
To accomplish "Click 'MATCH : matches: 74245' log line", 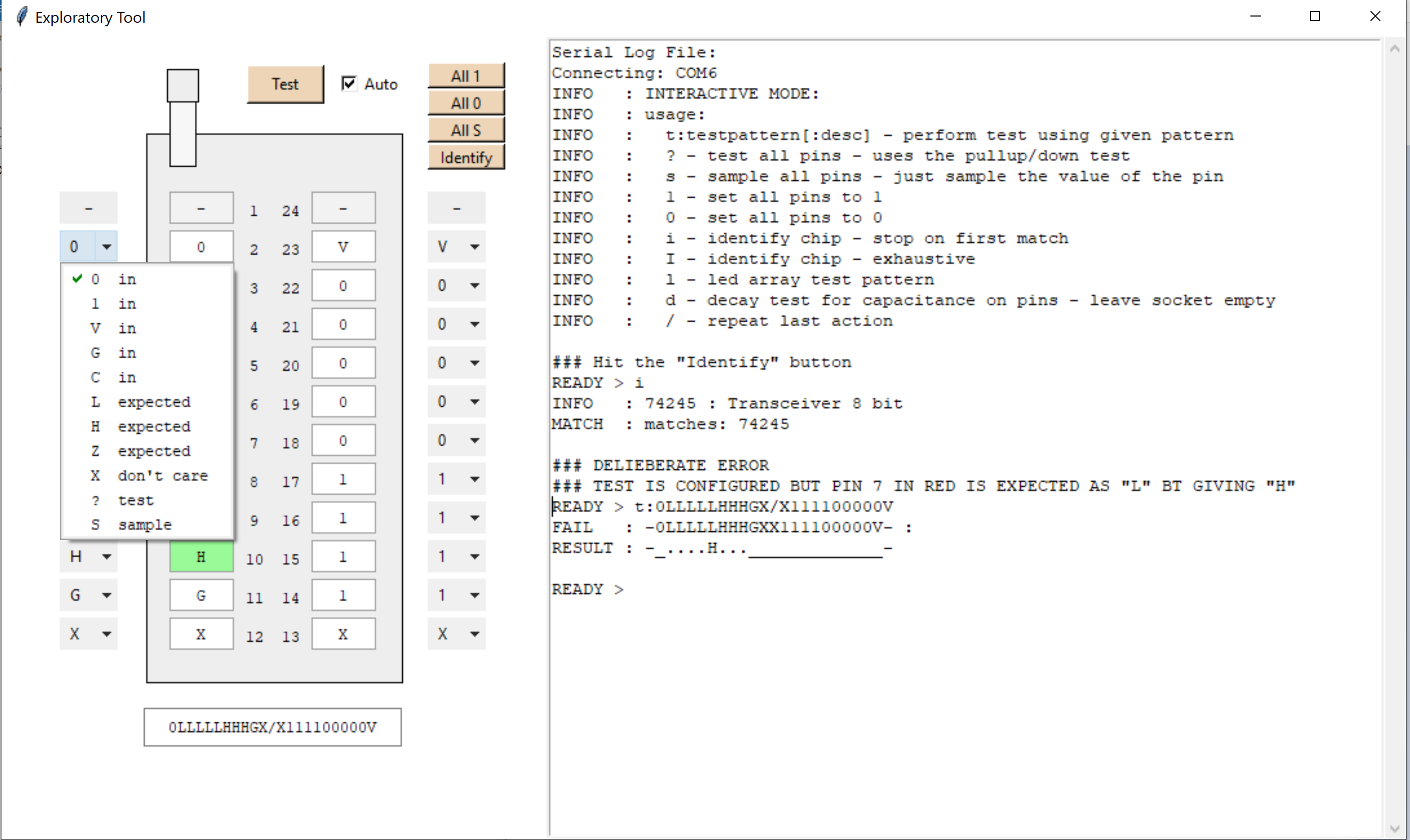I will 670,424.
